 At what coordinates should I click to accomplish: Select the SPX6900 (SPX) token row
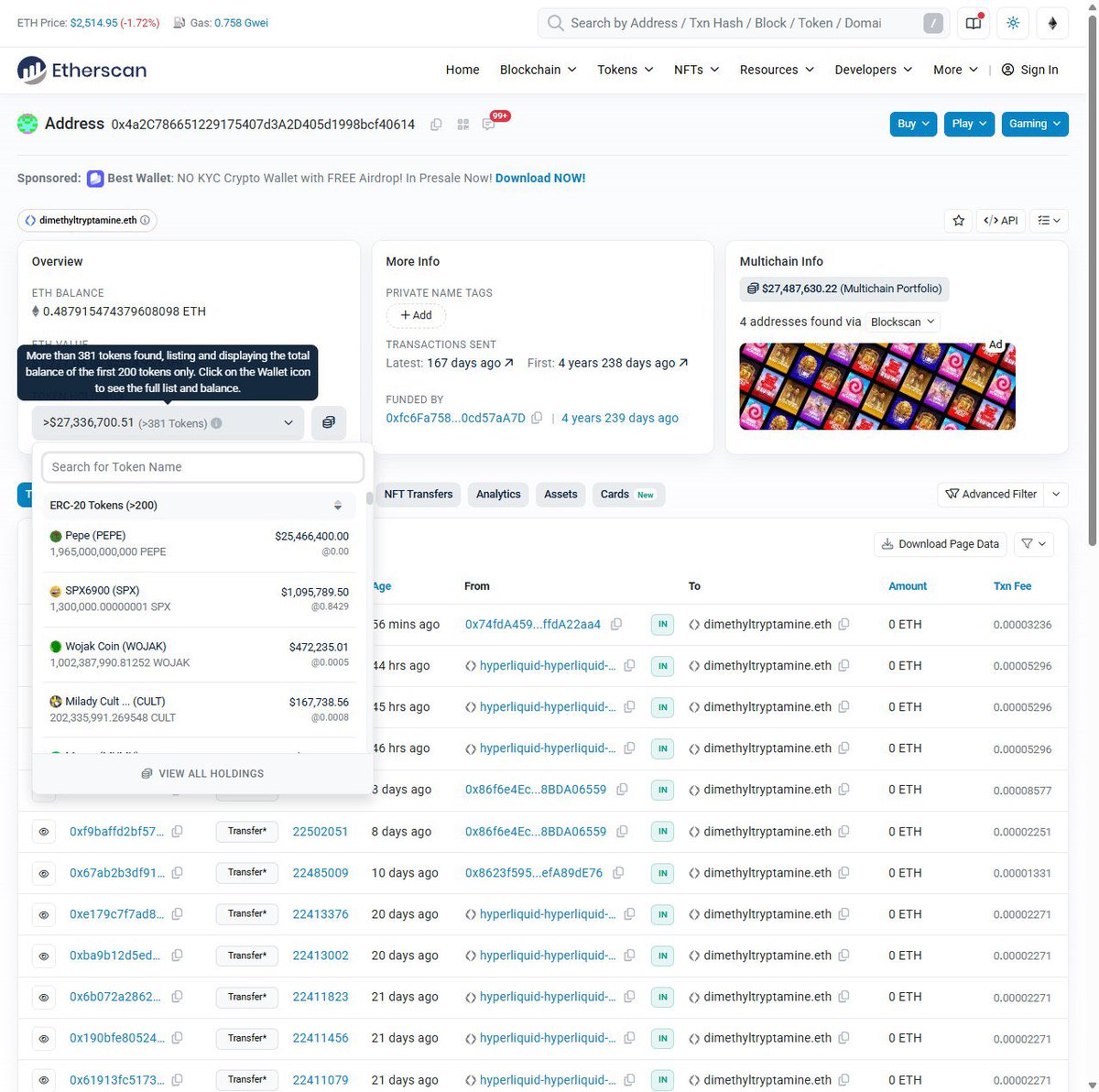click(199, 599)
